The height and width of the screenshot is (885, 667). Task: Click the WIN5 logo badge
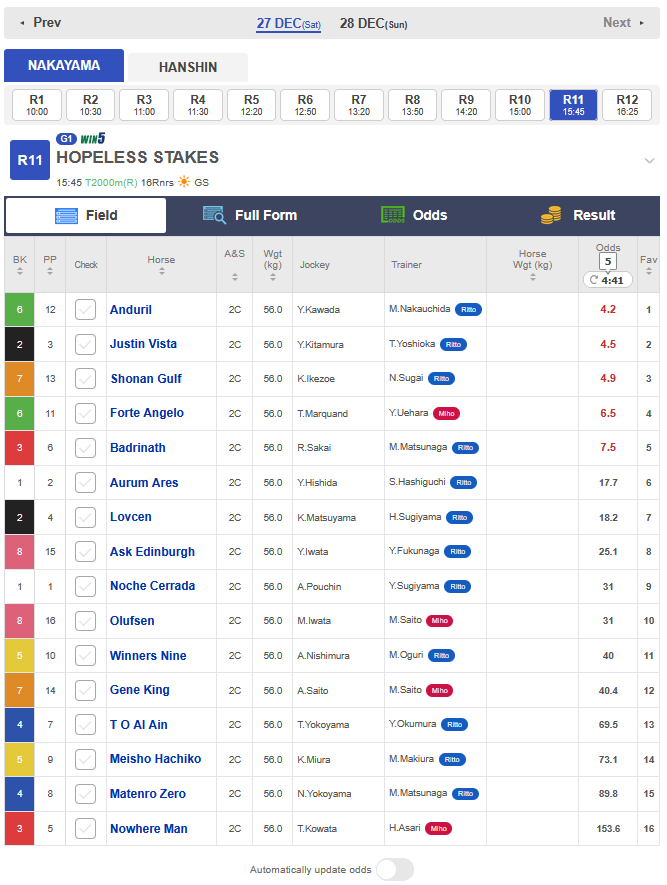(93, 138)
